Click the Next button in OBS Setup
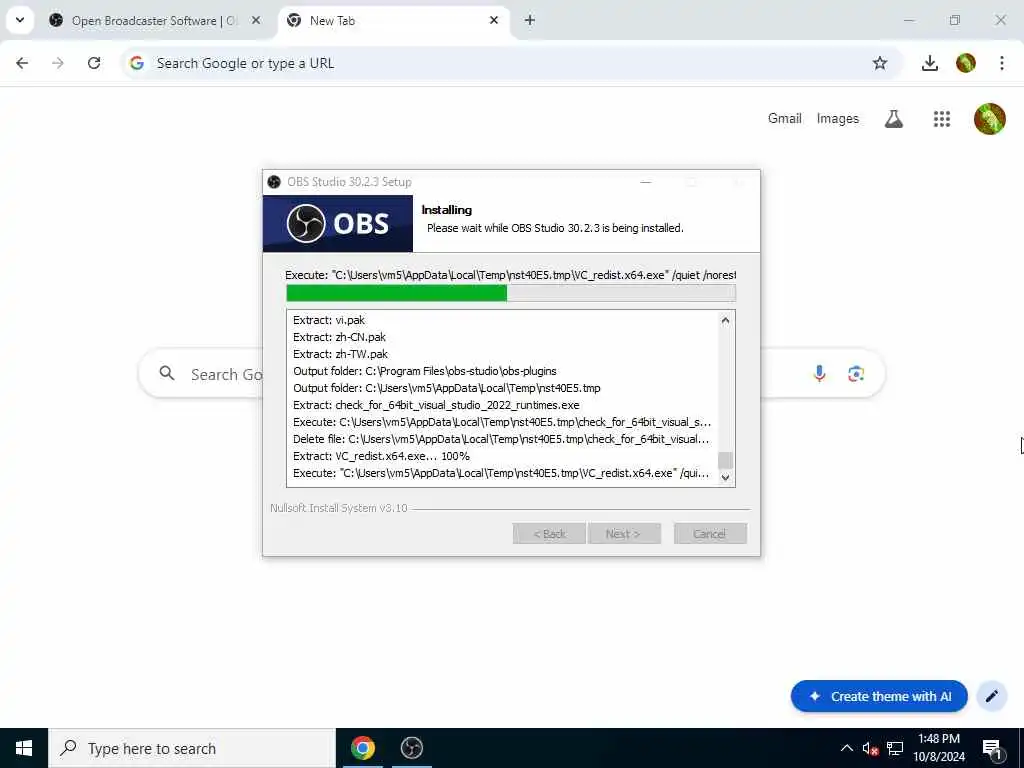1024x768 pixels. pos(624,534)
